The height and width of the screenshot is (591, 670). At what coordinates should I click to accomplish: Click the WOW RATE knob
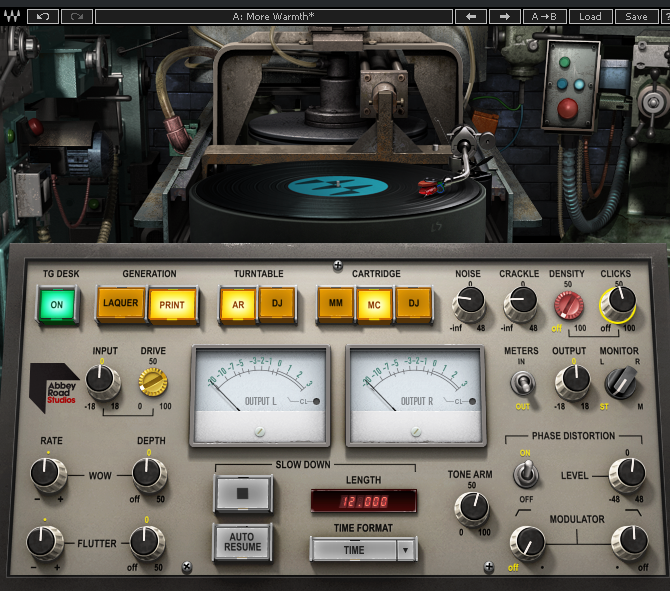coord(48,474)
